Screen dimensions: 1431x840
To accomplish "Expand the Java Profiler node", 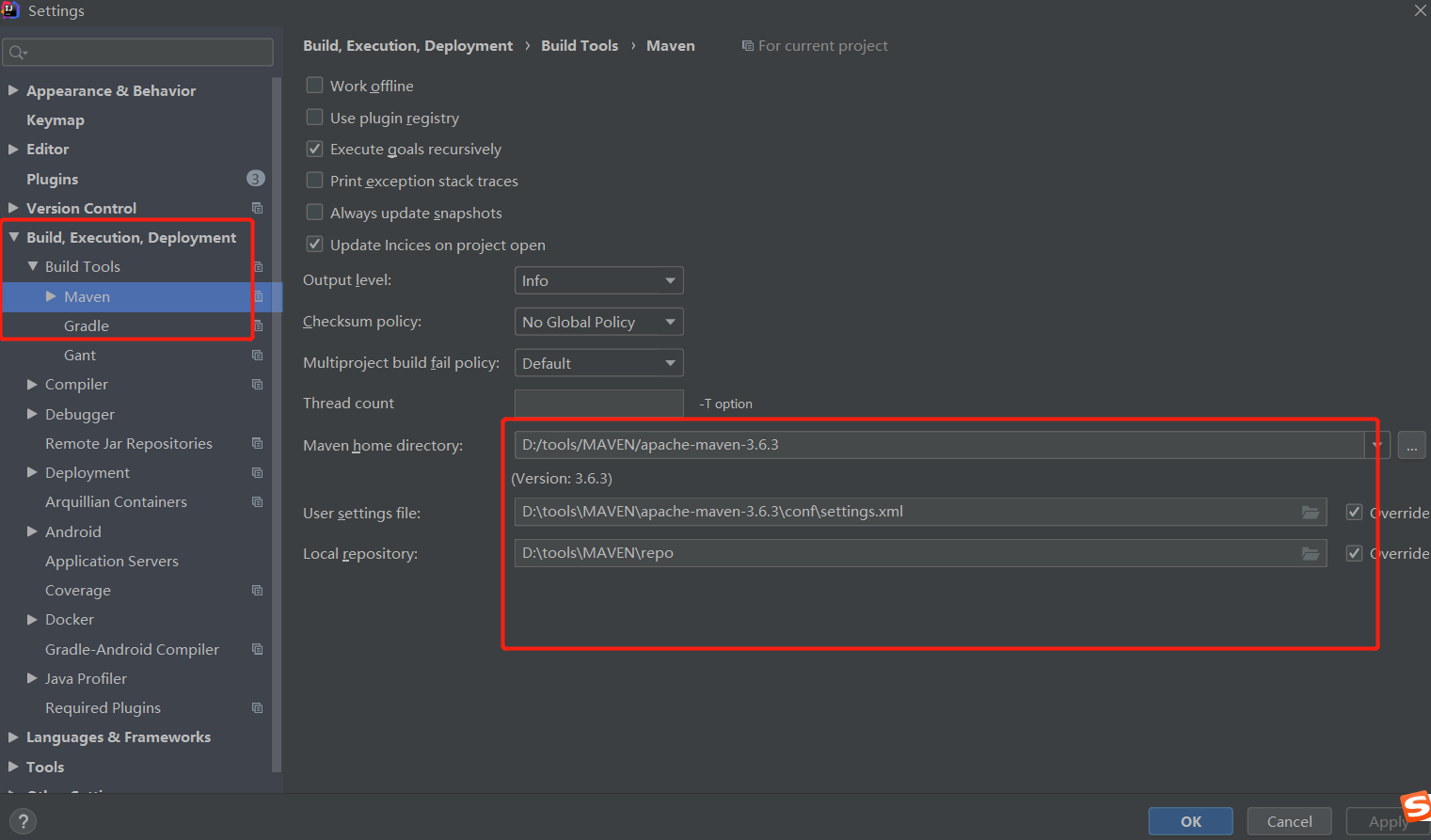I will point(32,678).
